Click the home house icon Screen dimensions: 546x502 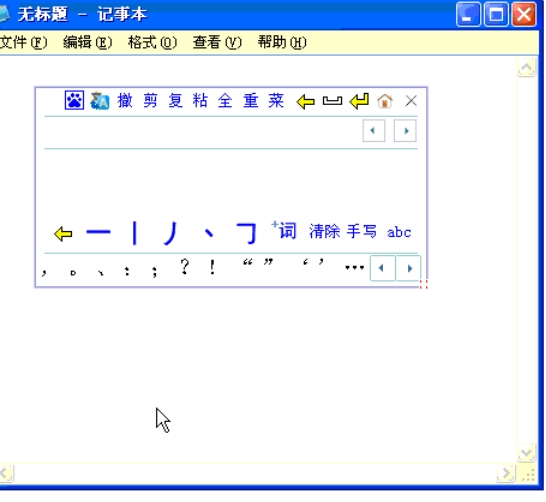(x=385, y=101)
